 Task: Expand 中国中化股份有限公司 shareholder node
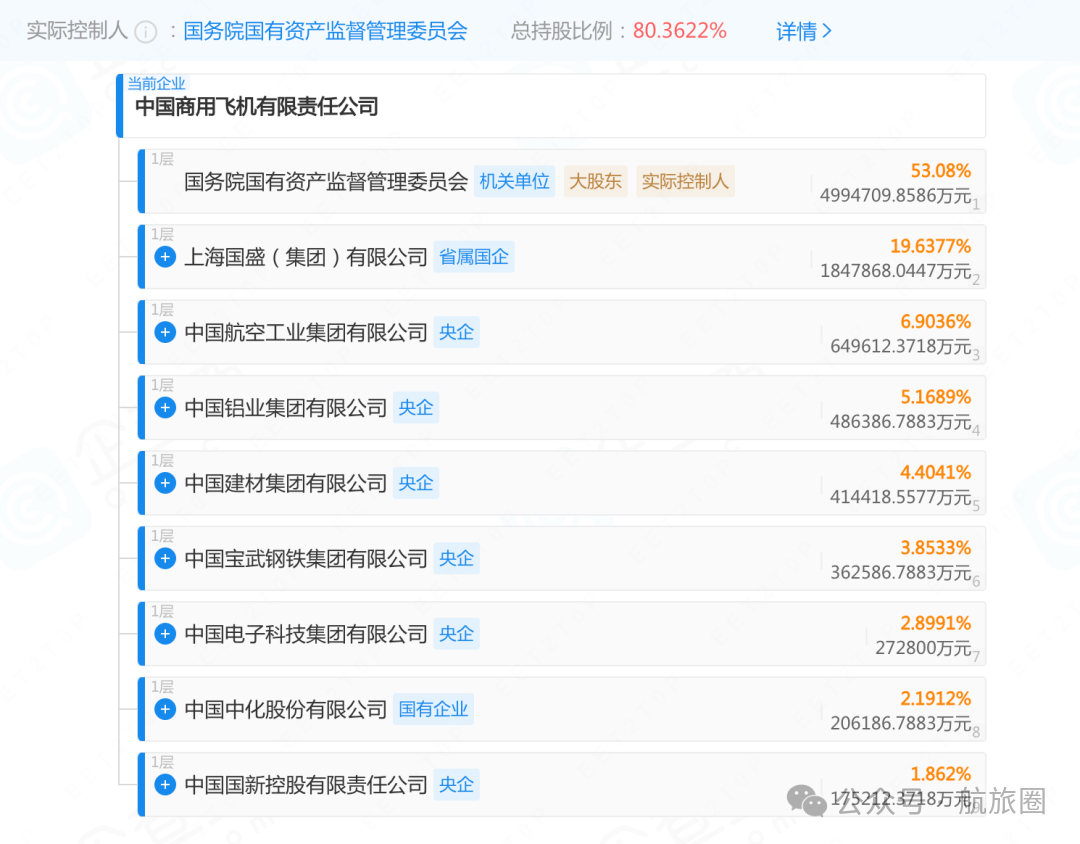[165, 709]
